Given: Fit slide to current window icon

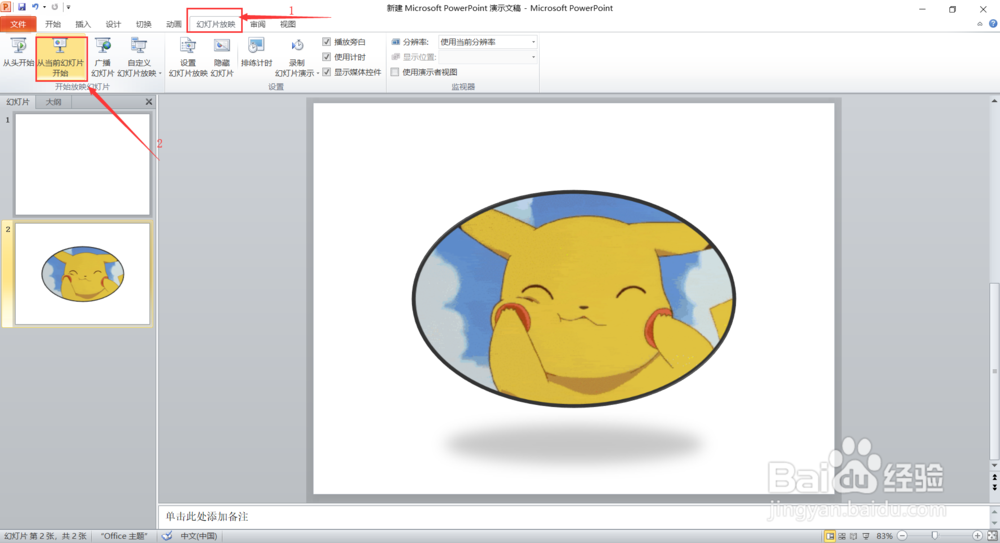Looking at the screenshot, I should 992,536.
